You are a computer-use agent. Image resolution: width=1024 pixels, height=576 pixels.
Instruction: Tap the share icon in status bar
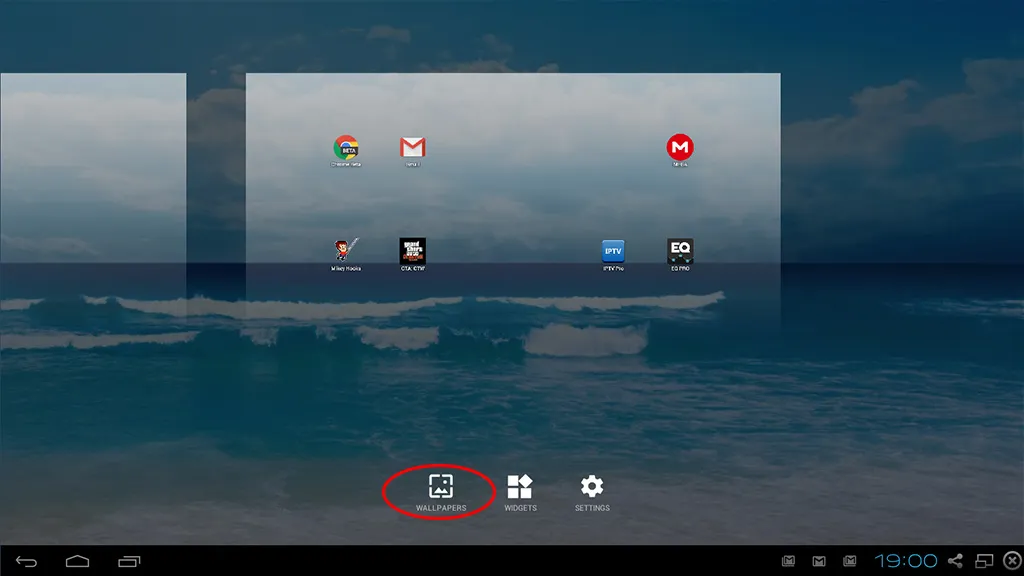click(955, 560)
